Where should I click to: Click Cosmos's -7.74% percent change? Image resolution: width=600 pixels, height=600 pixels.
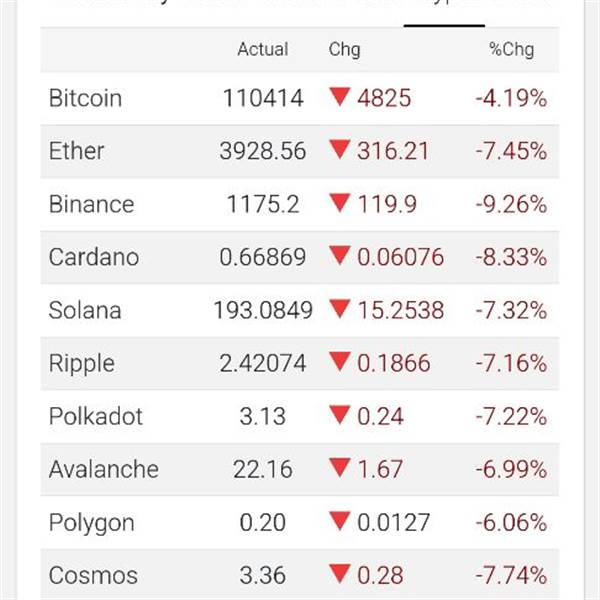[510, 575]
